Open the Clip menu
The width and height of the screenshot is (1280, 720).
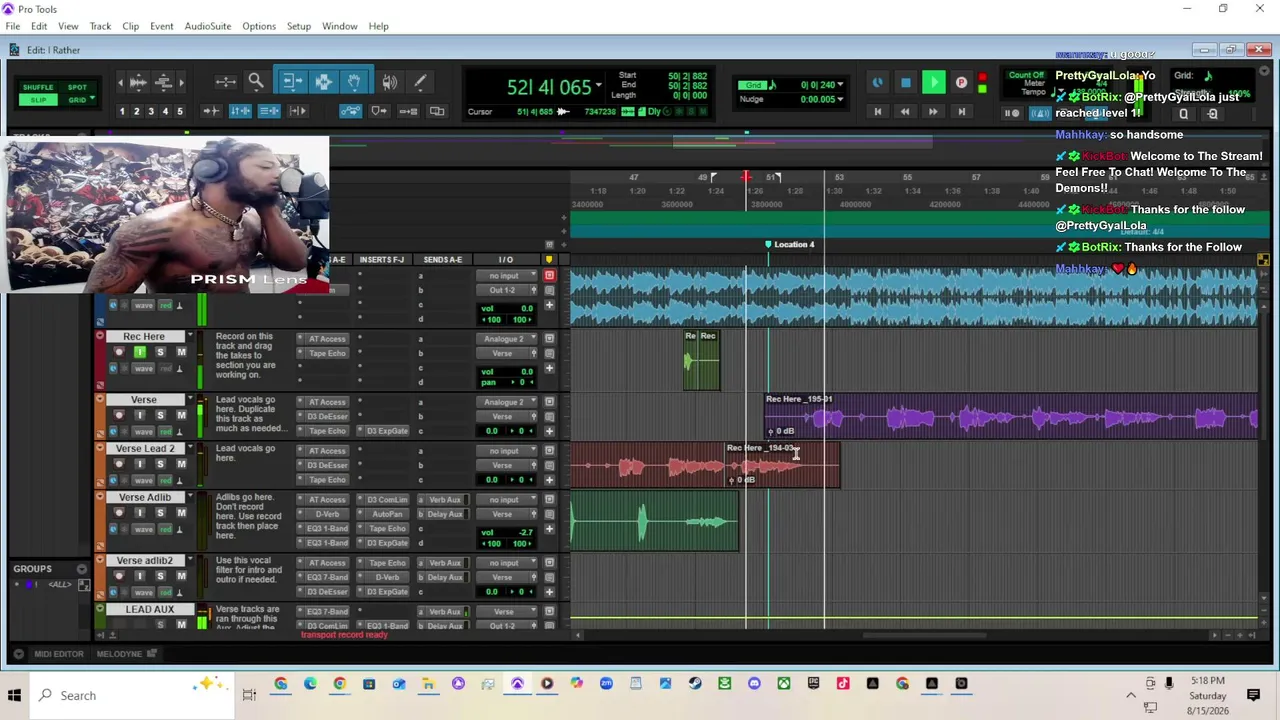[131, 26]
